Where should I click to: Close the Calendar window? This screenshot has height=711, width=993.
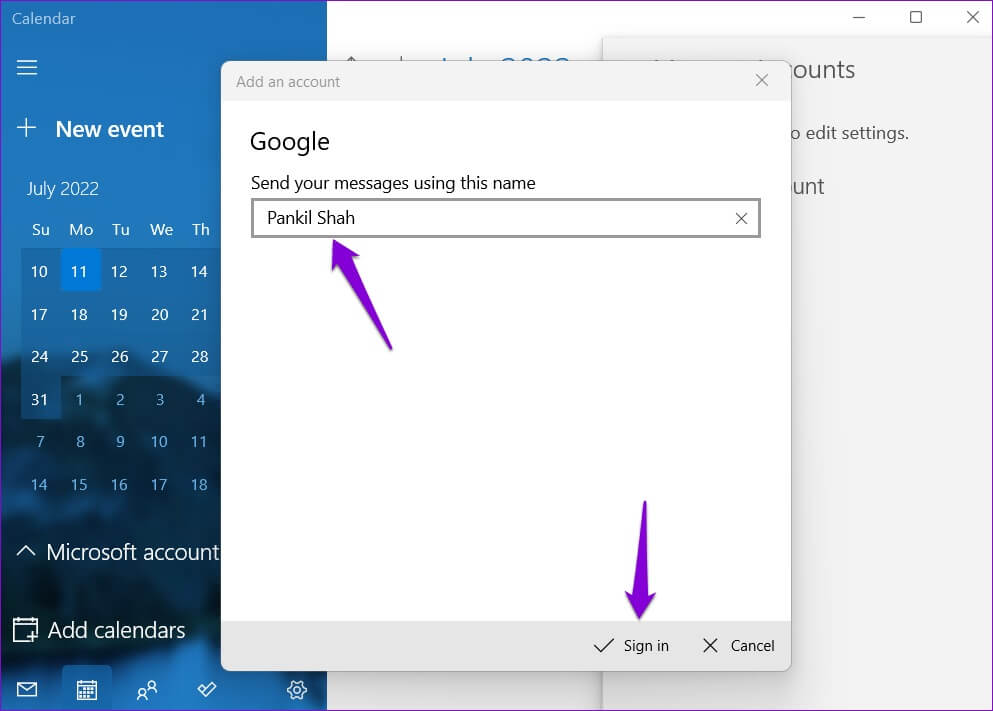click(973, 17)
